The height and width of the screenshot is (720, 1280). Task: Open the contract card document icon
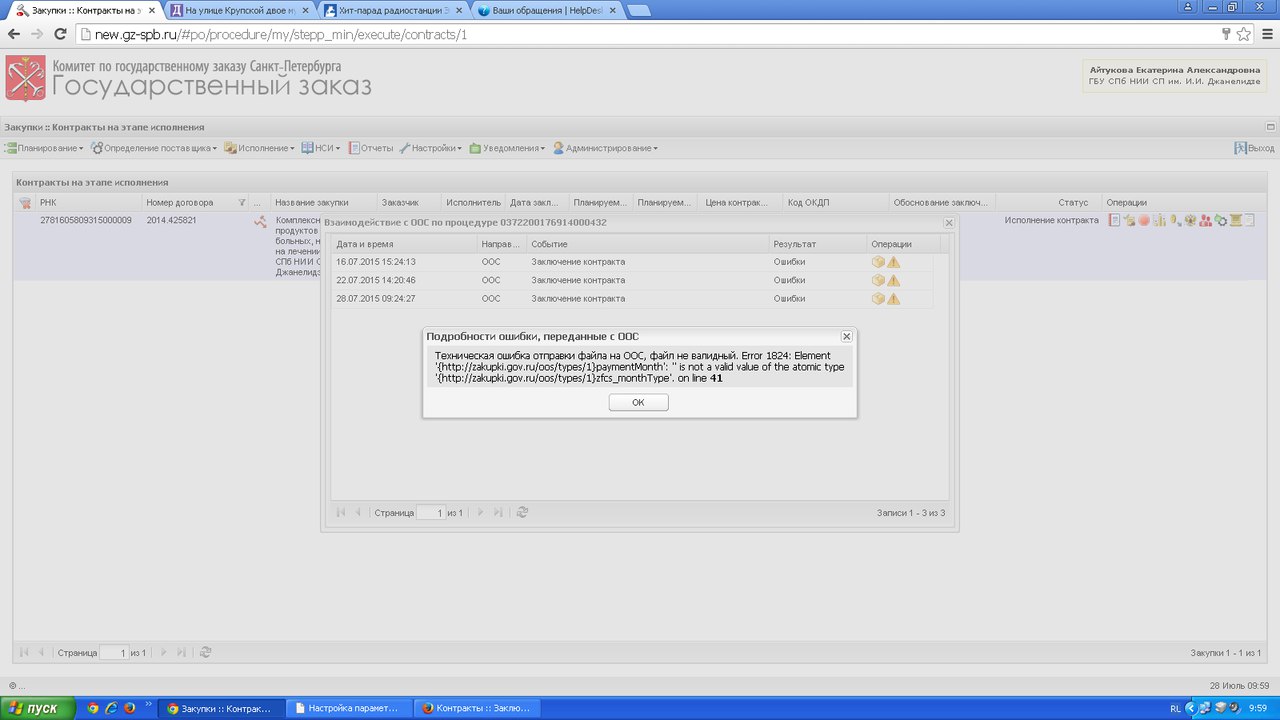1114,220
